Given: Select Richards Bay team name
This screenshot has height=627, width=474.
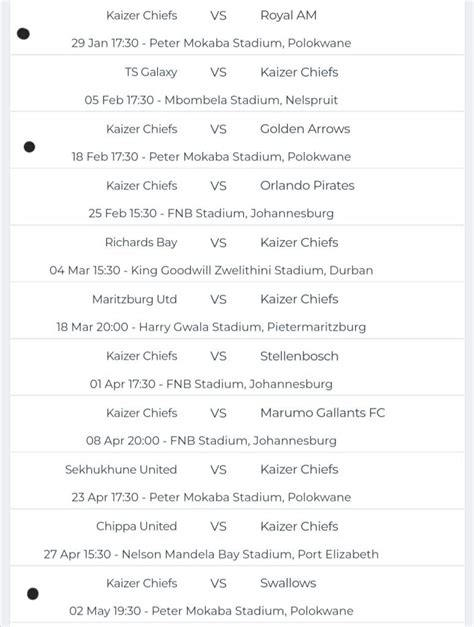Looking at the screenshot, I should (x=141, y=242).
